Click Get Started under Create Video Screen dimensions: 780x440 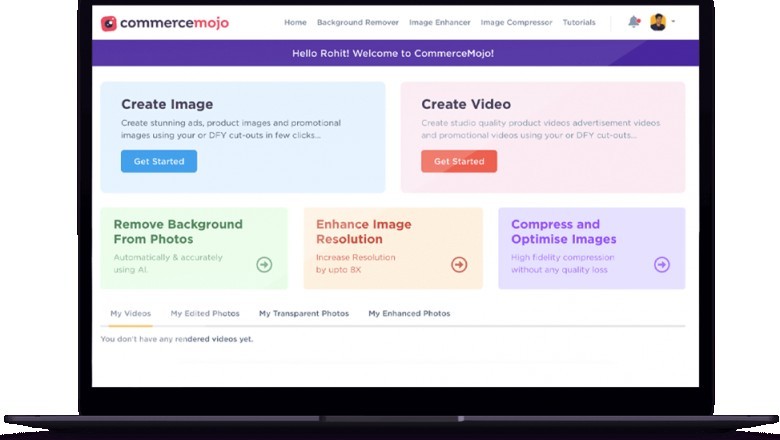459,161
